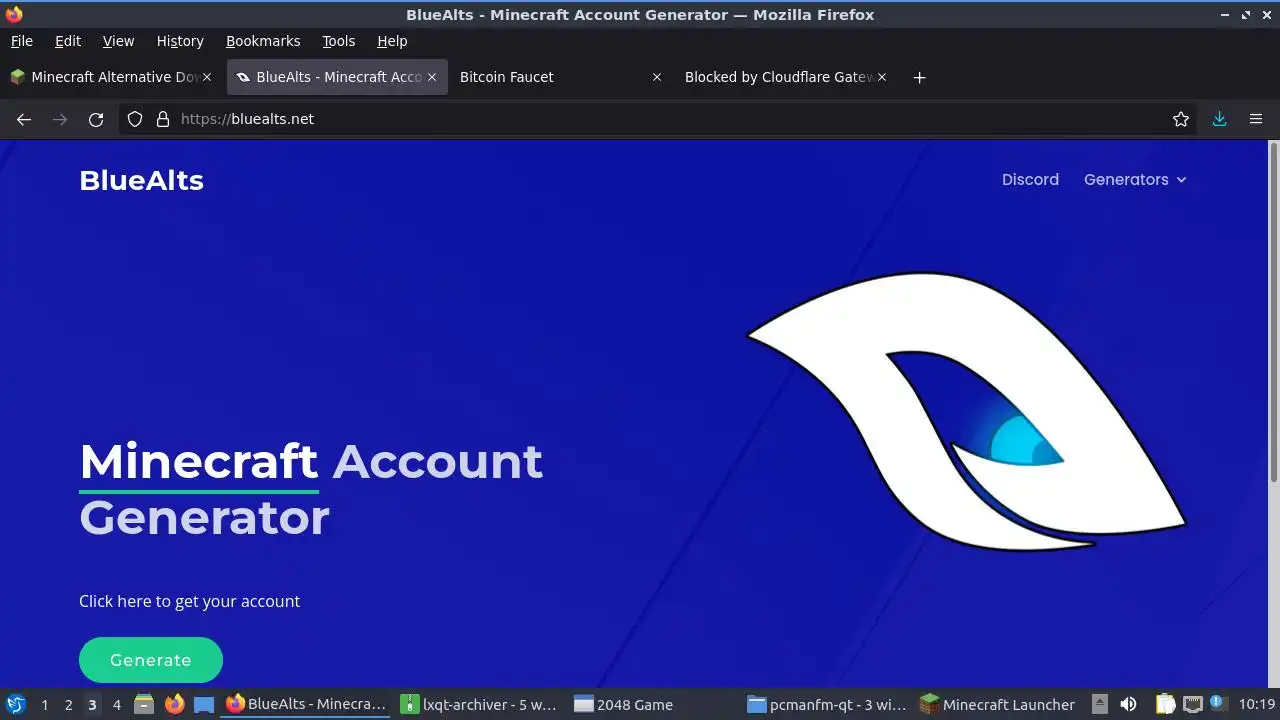Close the Minecraft Alternative Download tab

click(x=207, y=77)
